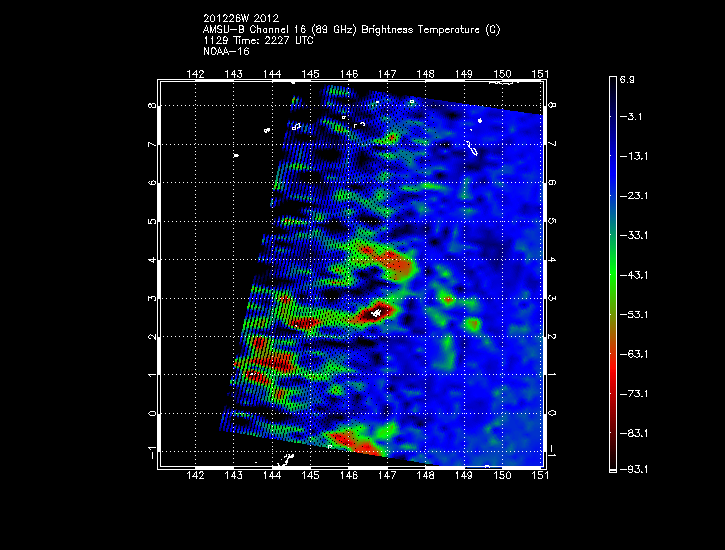Click the green segment of the colorbar
This screenshot has width=725, height=550.
[612, 275]
